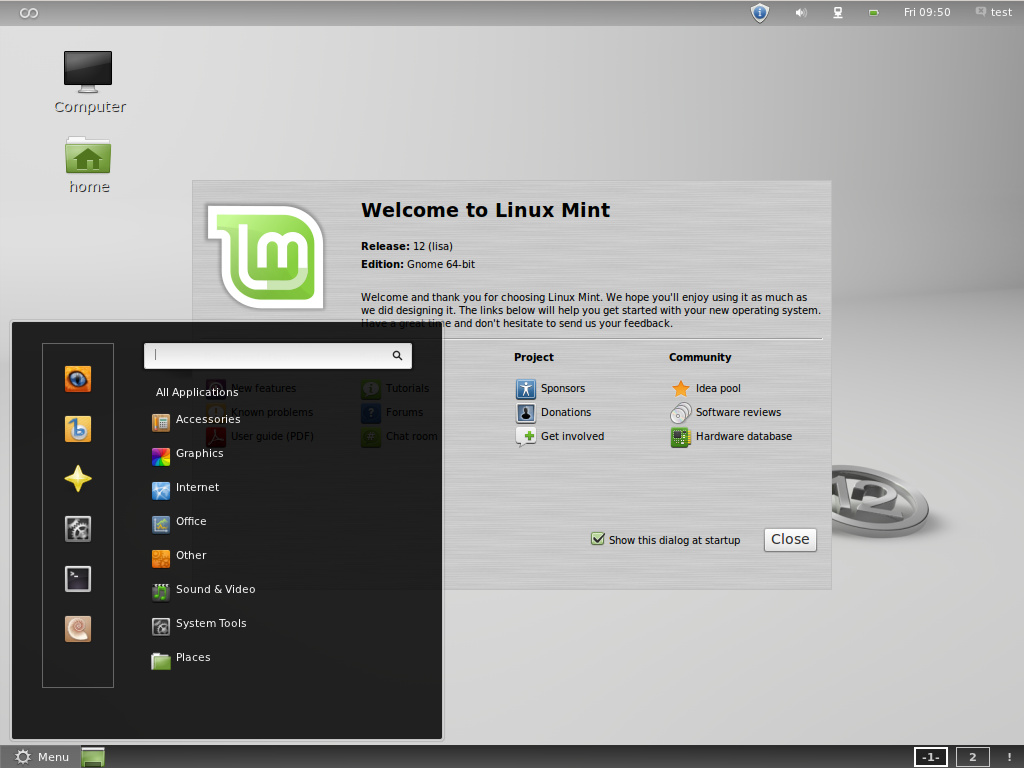Select the Internet category
The image size is (1024, 768).
coord(185,489)
